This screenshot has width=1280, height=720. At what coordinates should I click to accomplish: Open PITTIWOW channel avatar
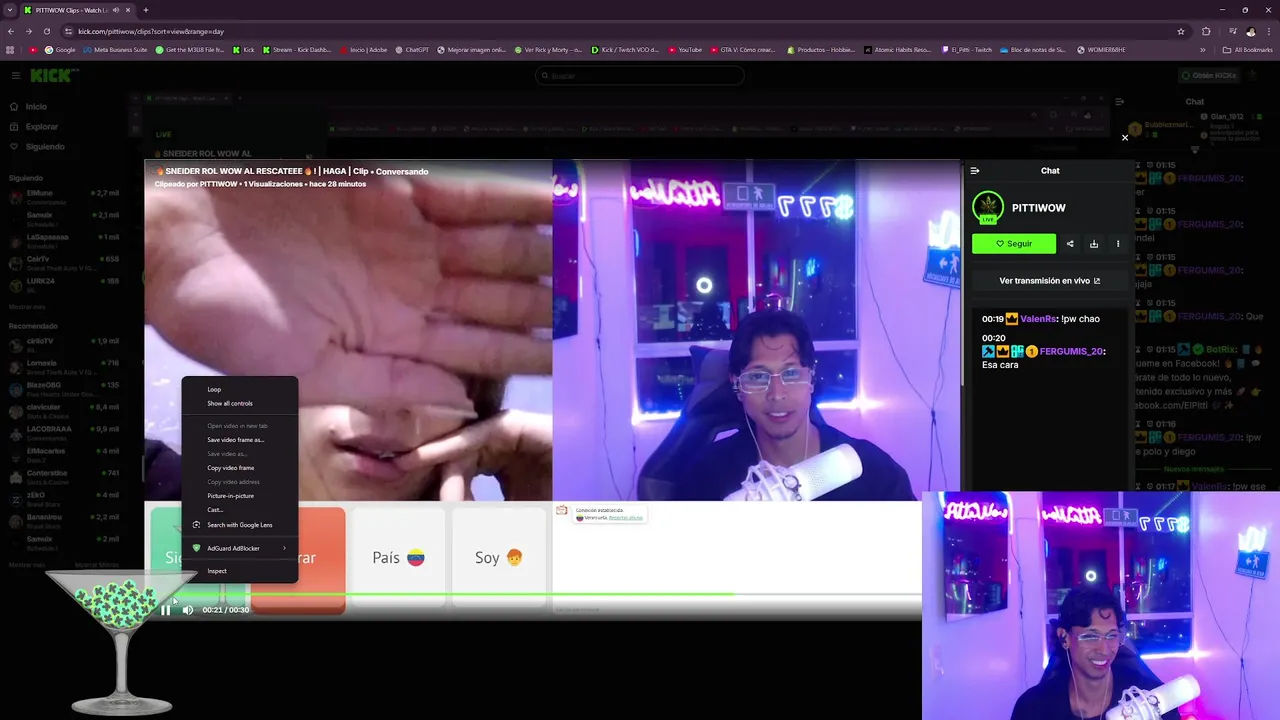tap(988, 207)
